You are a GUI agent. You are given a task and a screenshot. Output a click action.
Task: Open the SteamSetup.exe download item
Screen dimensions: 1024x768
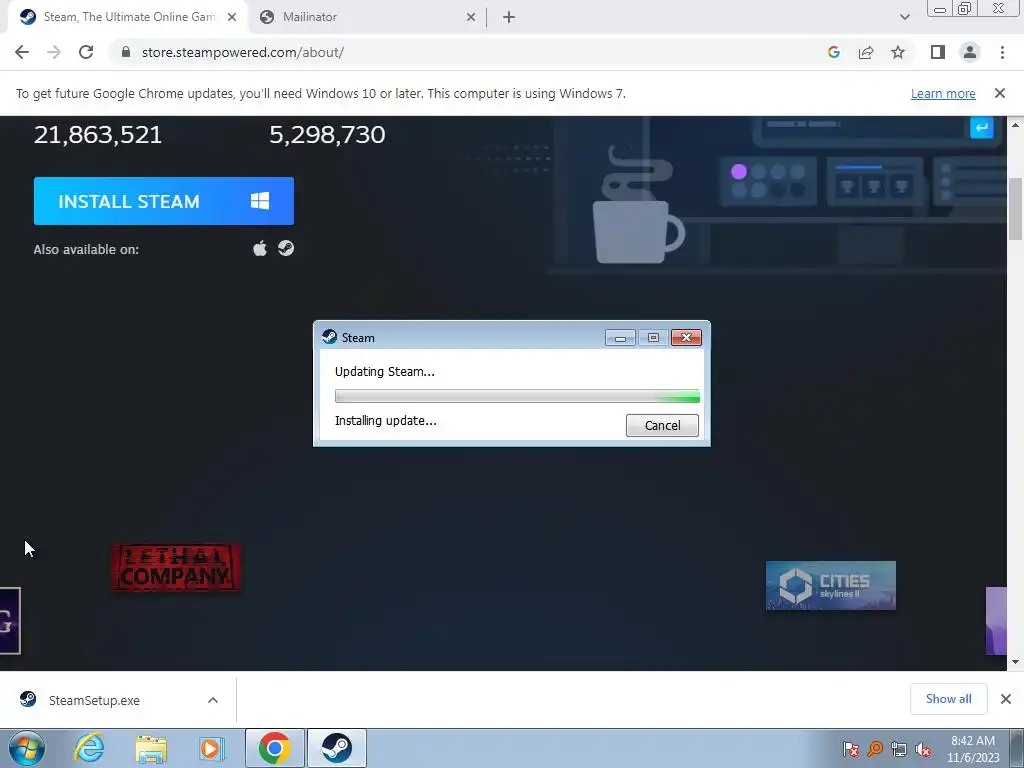95,700
